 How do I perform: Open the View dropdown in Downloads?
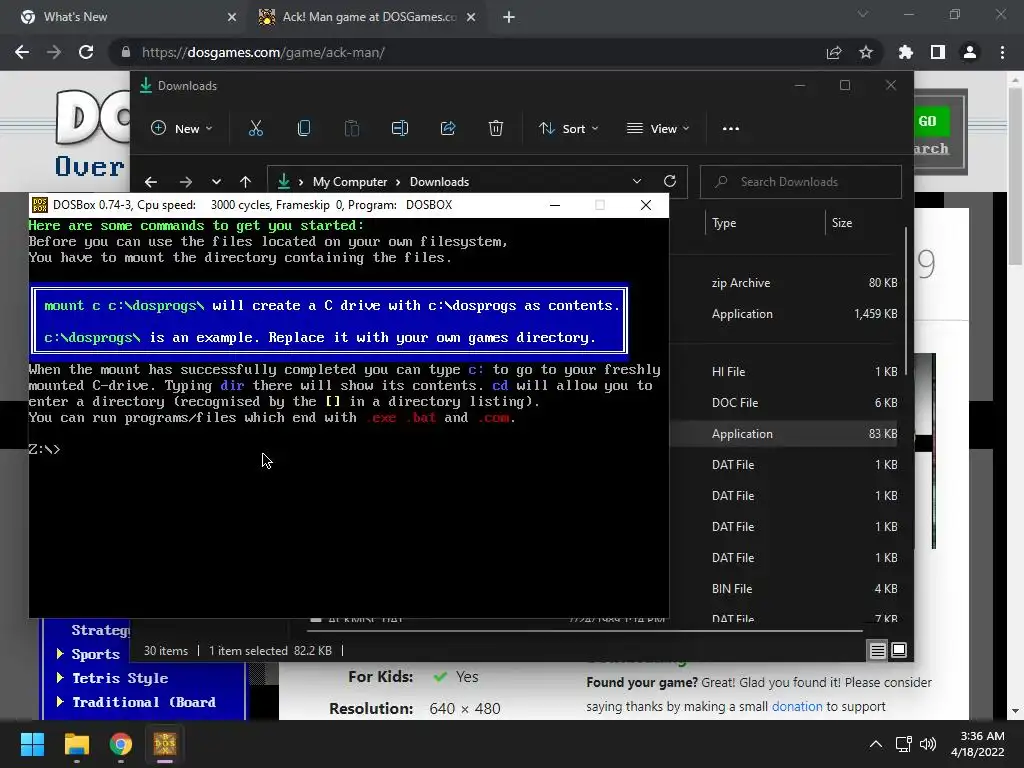pos(658,129)
